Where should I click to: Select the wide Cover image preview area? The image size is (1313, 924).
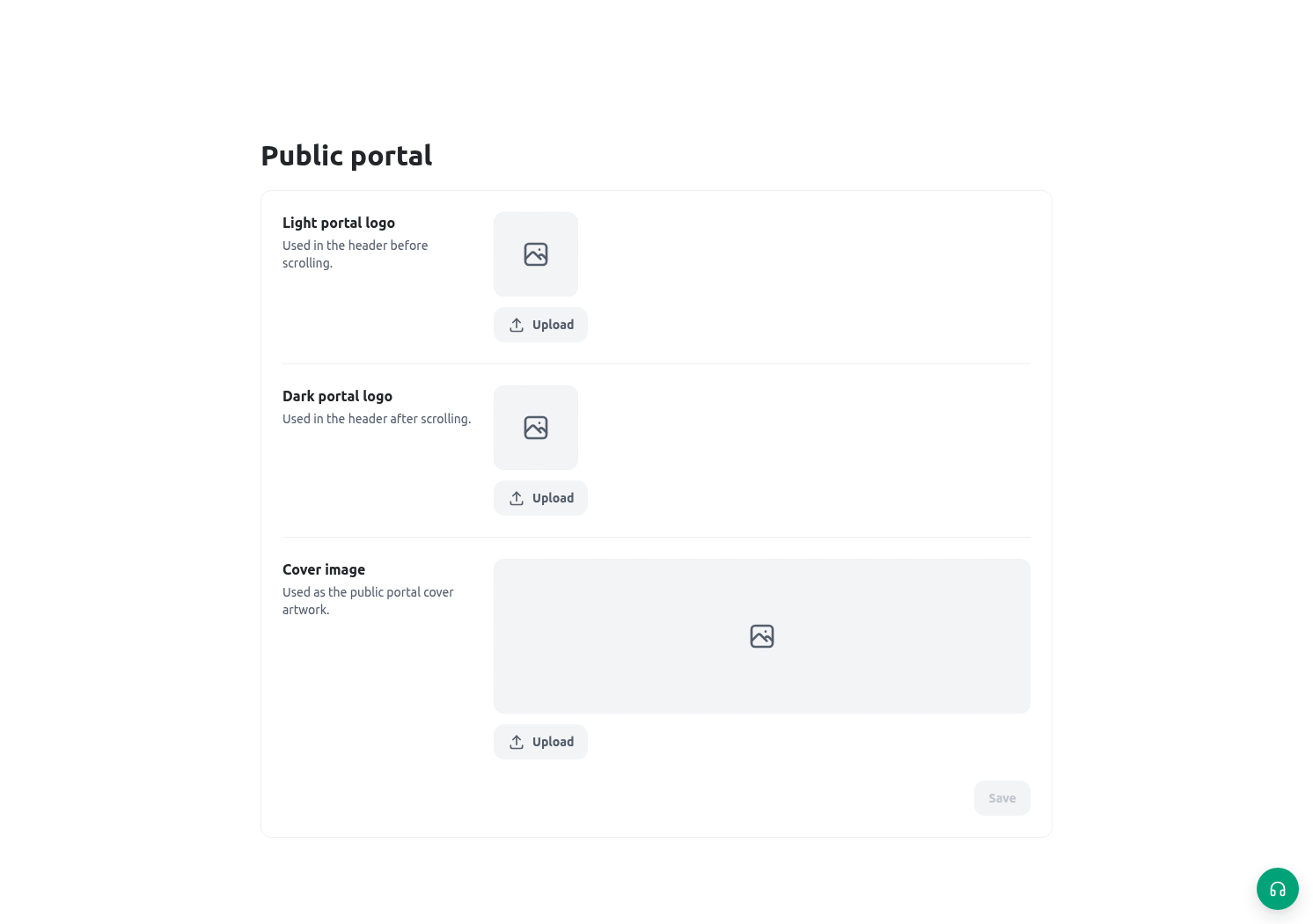(762, 636)
